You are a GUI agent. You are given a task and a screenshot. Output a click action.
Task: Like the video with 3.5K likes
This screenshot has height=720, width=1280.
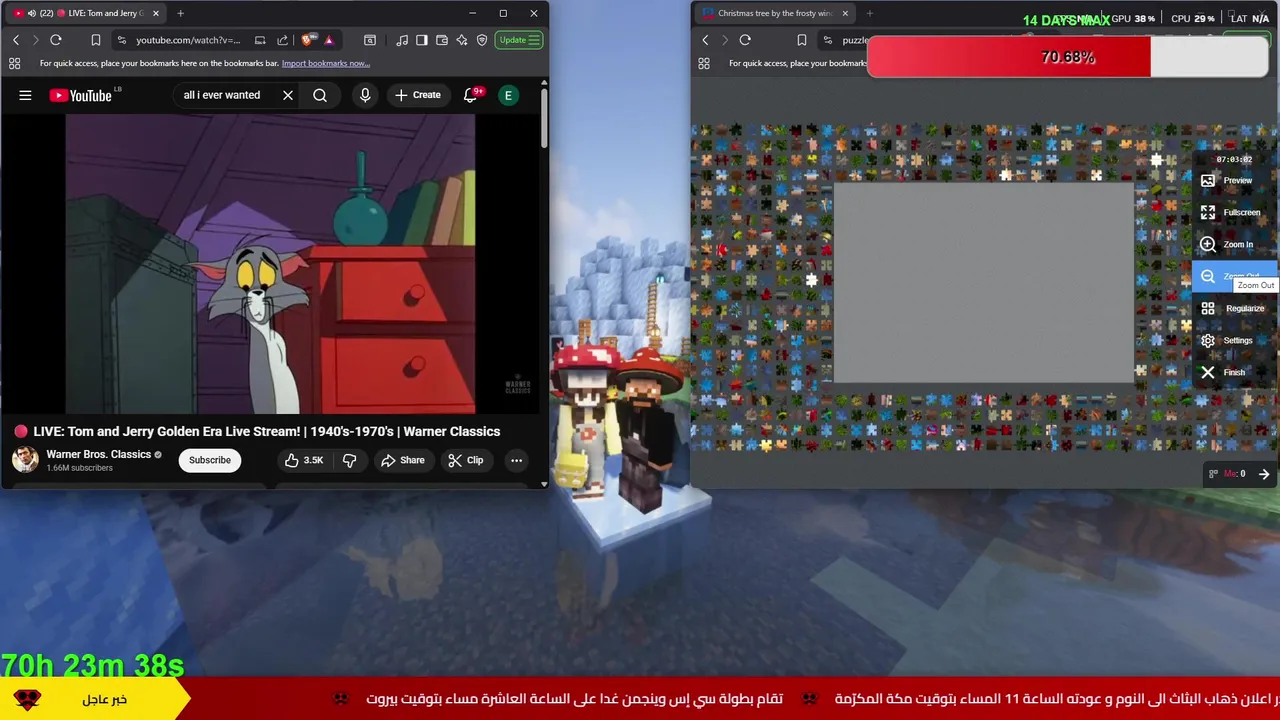304,460
